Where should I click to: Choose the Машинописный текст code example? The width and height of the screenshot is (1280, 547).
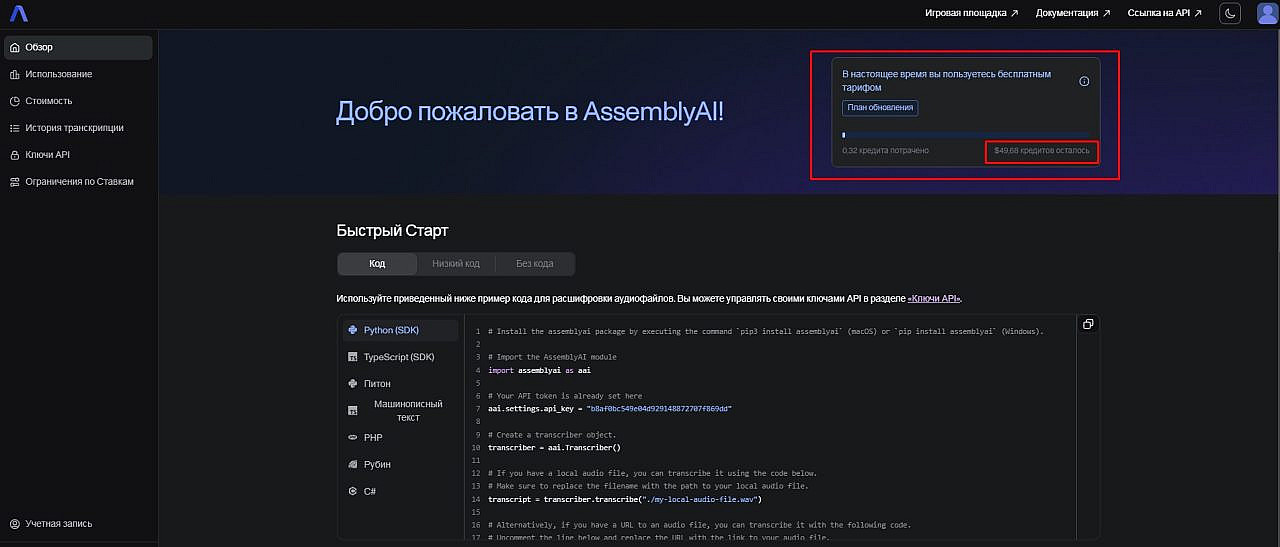coord(400,410)
